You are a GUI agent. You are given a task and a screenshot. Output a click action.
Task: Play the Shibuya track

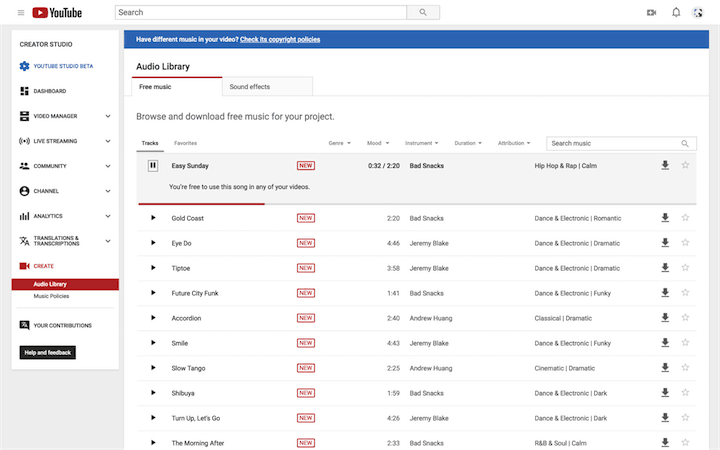coord(153,393)
